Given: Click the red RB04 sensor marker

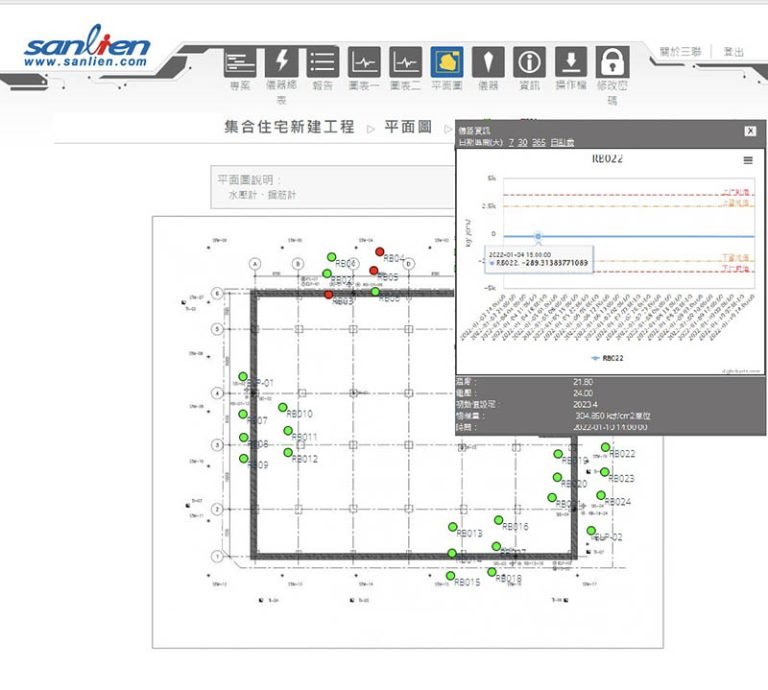Looking at the screenshot, I should coord(379,252).
